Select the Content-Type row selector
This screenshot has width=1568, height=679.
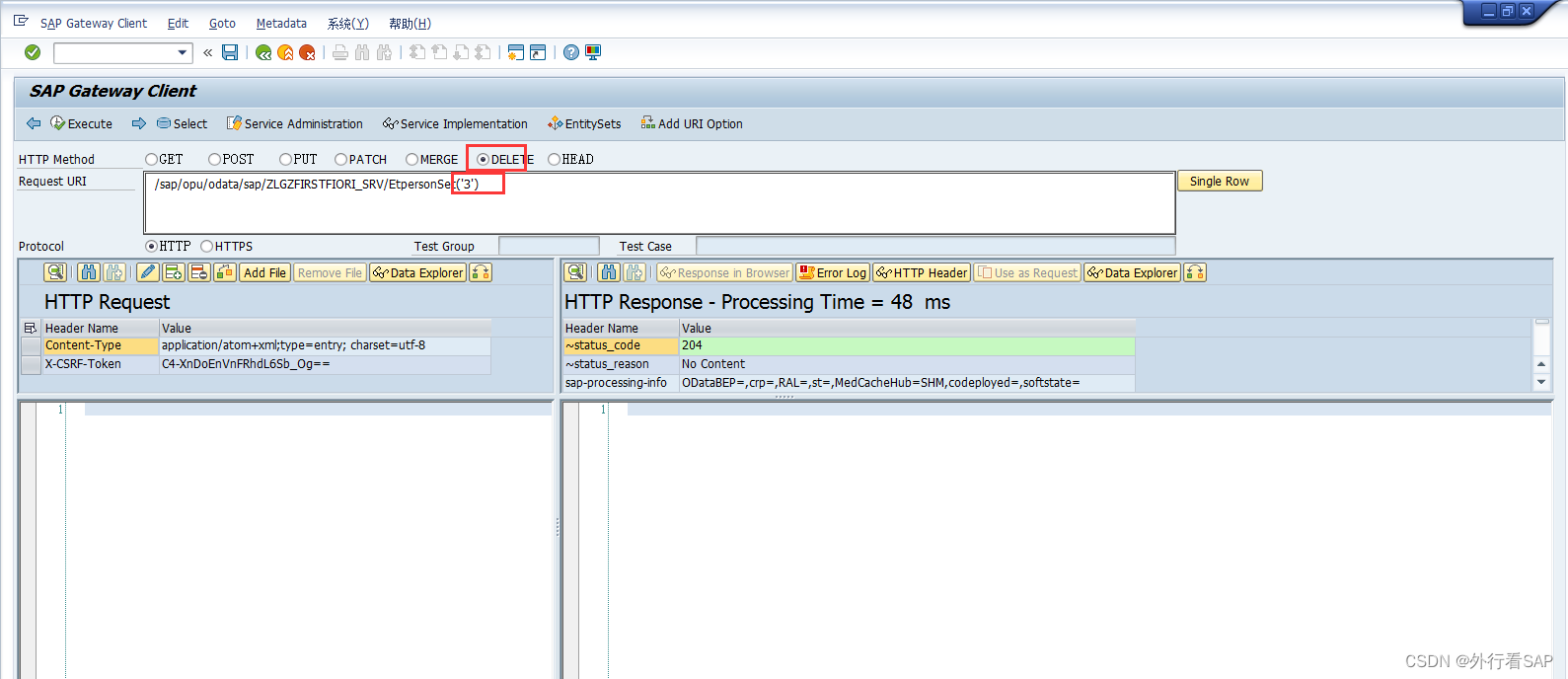pos(31,345)
